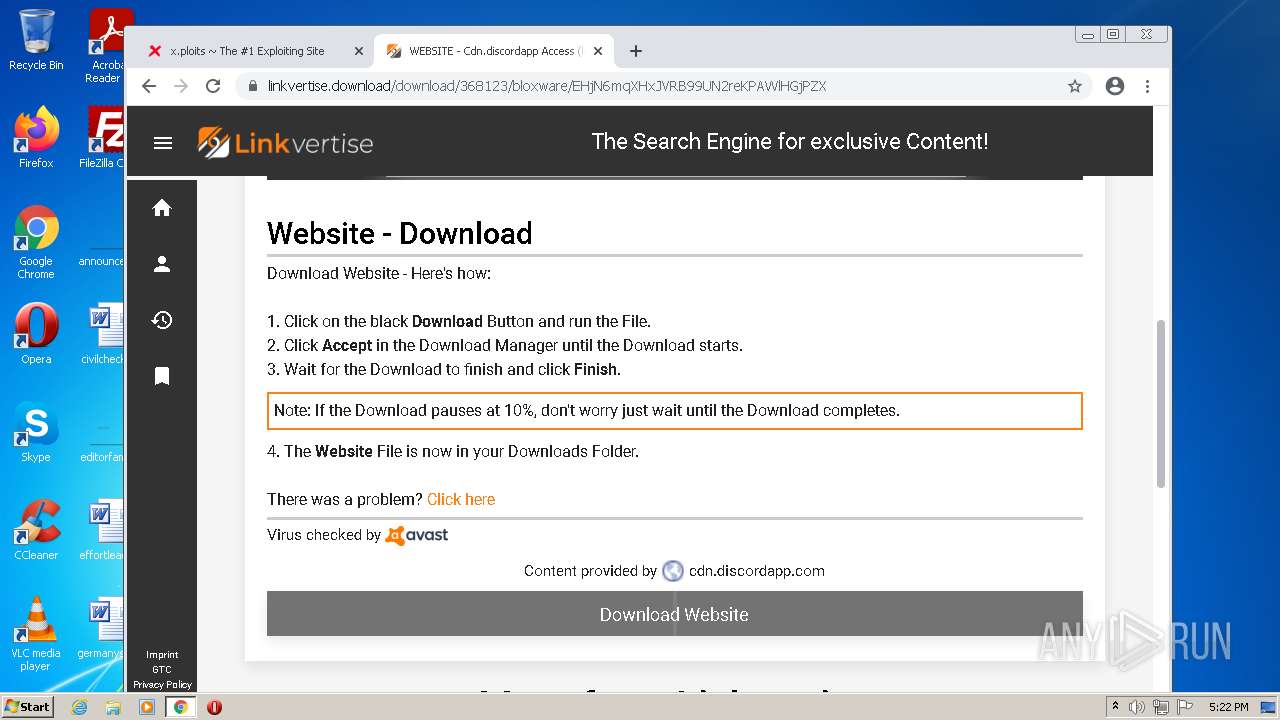This screenshot has height=720, width=1280.
Task: Click the 'Website - Download' heading
Action: (399, 233)
